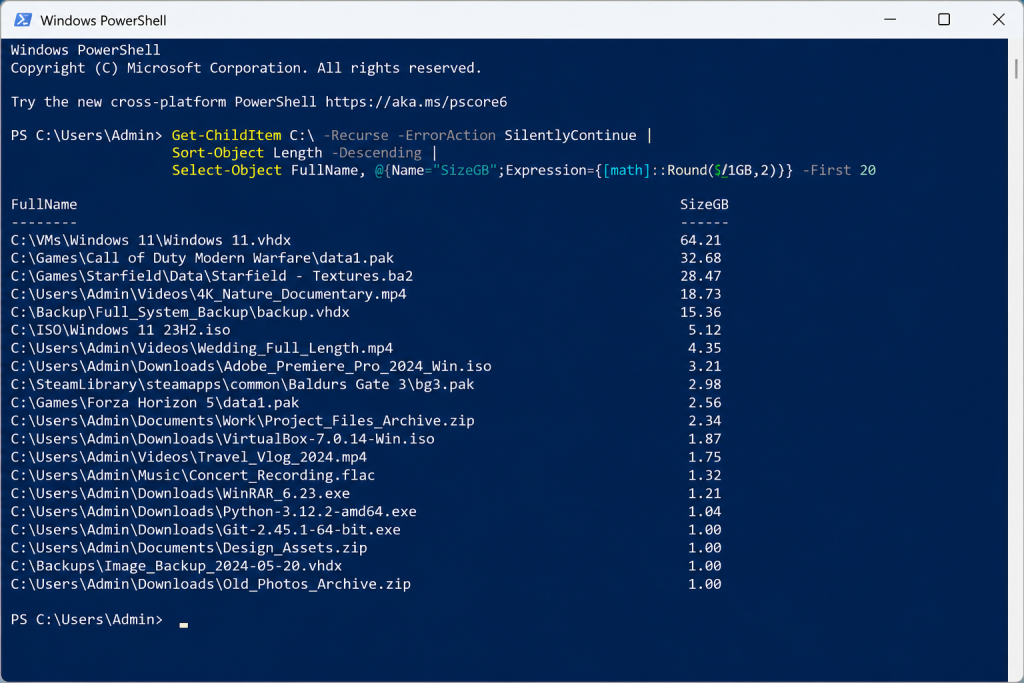Click the 4.35 size value

tap(705, 349)
